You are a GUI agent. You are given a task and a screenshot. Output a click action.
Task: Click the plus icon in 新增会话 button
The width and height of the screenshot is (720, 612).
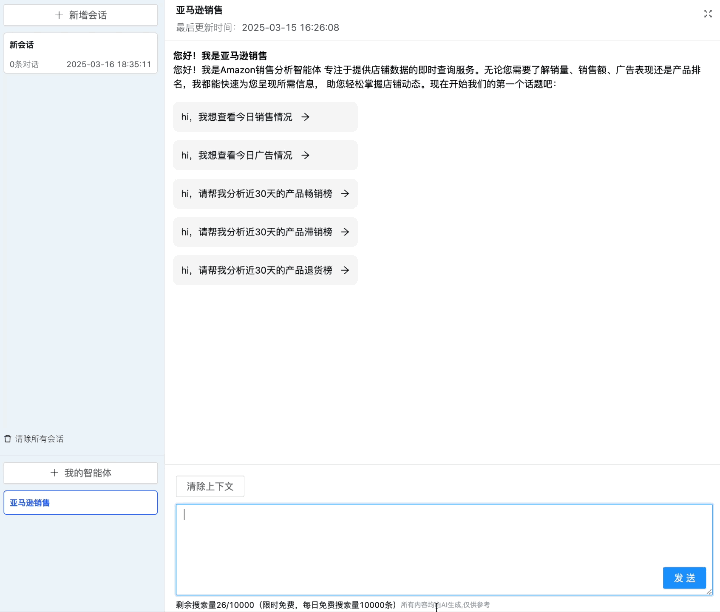click(x=59, y=15)
